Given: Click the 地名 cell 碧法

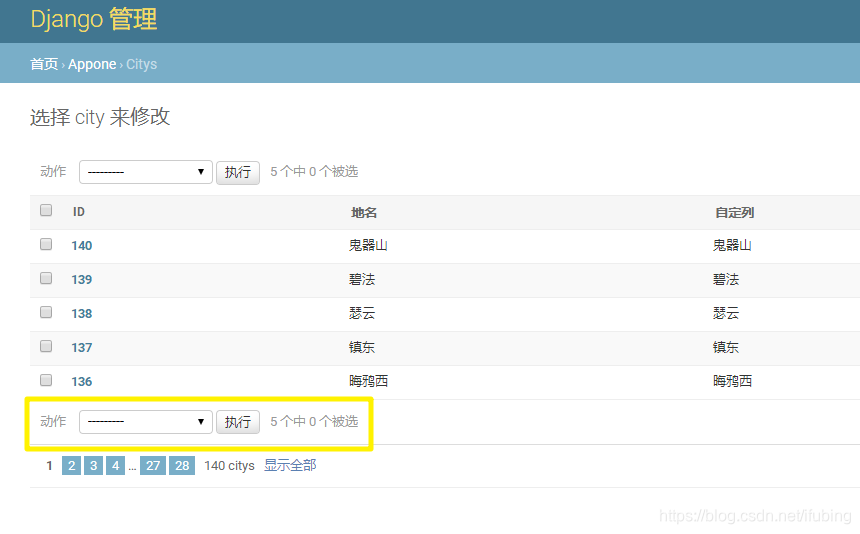Looking at the screenshot, I should pos(362,279).
